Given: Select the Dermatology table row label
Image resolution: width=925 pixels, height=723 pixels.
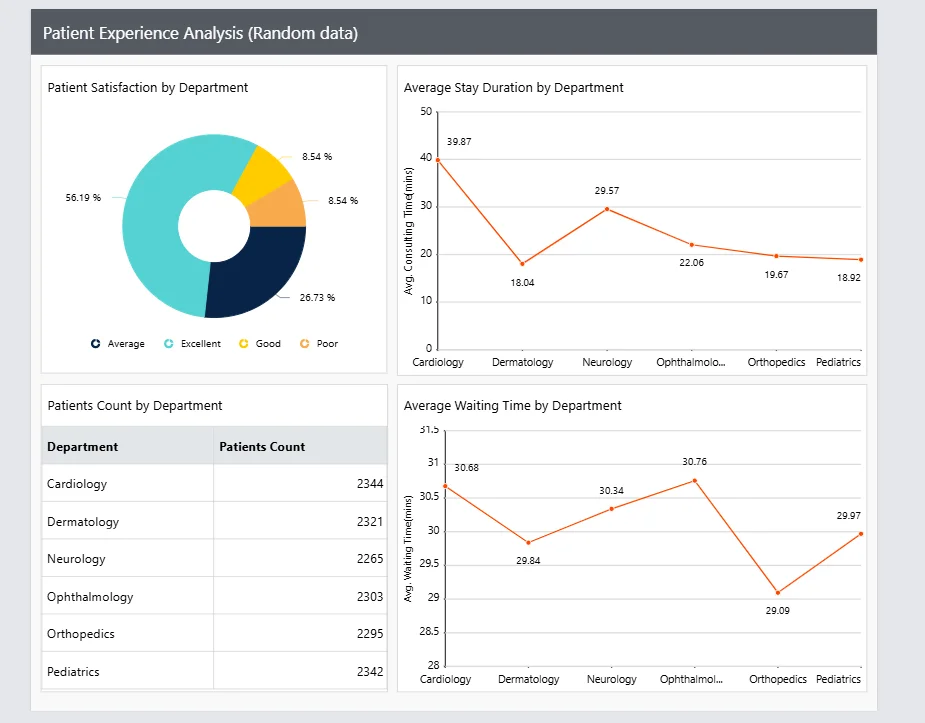Looking at the screenshot, I should 83,521.
